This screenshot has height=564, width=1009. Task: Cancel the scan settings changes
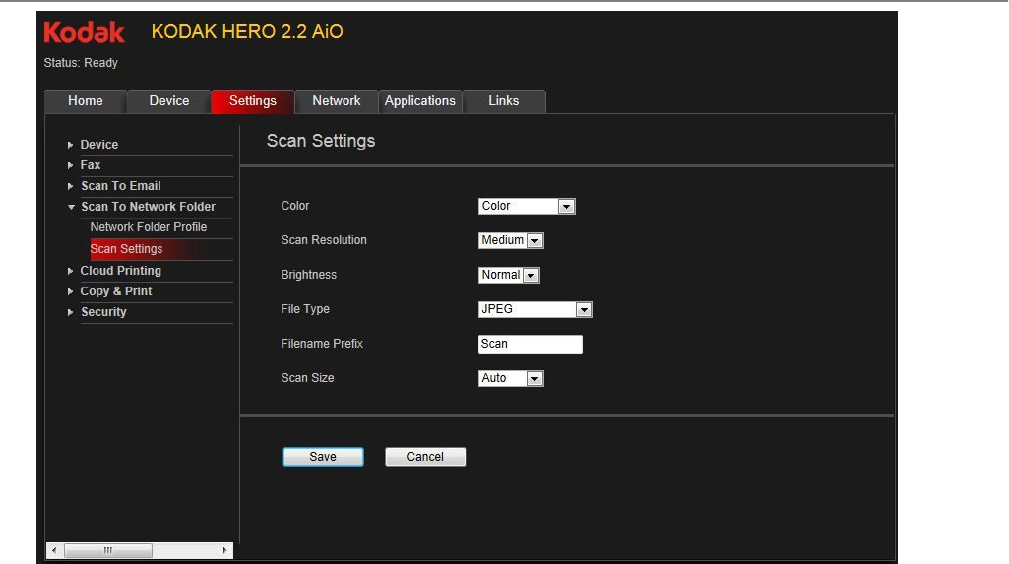pos(425,456)
